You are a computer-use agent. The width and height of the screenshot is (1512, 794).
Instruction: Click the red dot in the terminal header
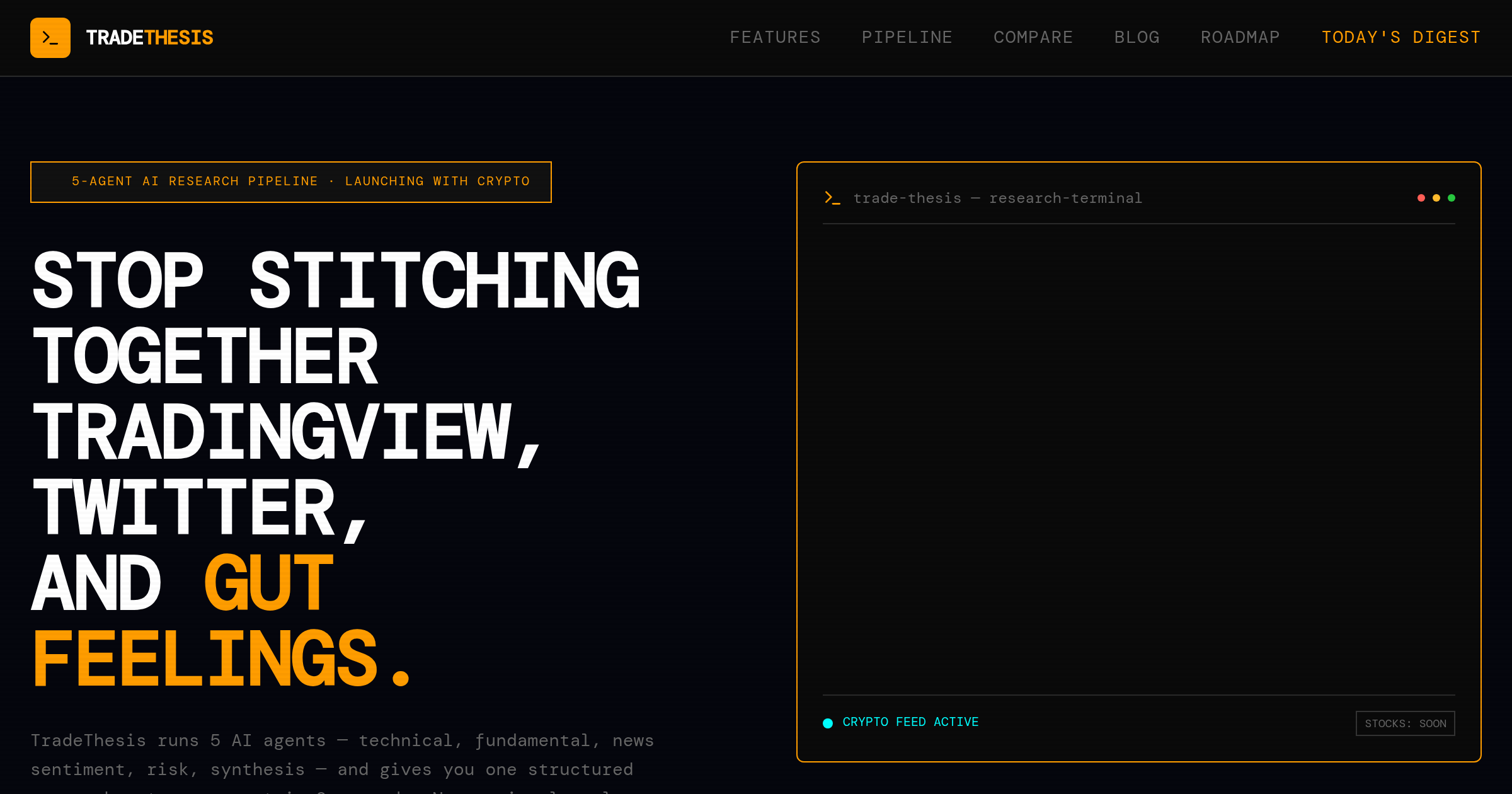click(x=1421, y=198)
